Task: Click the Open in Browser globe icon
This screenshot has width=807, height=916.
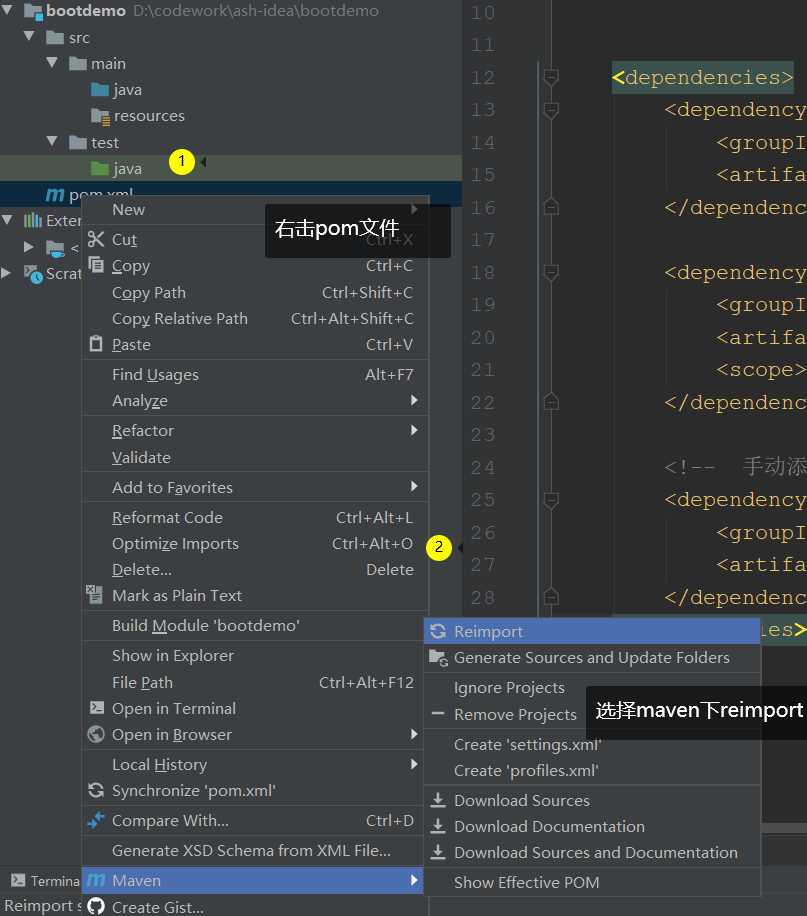Action: (x=96, y=734)
